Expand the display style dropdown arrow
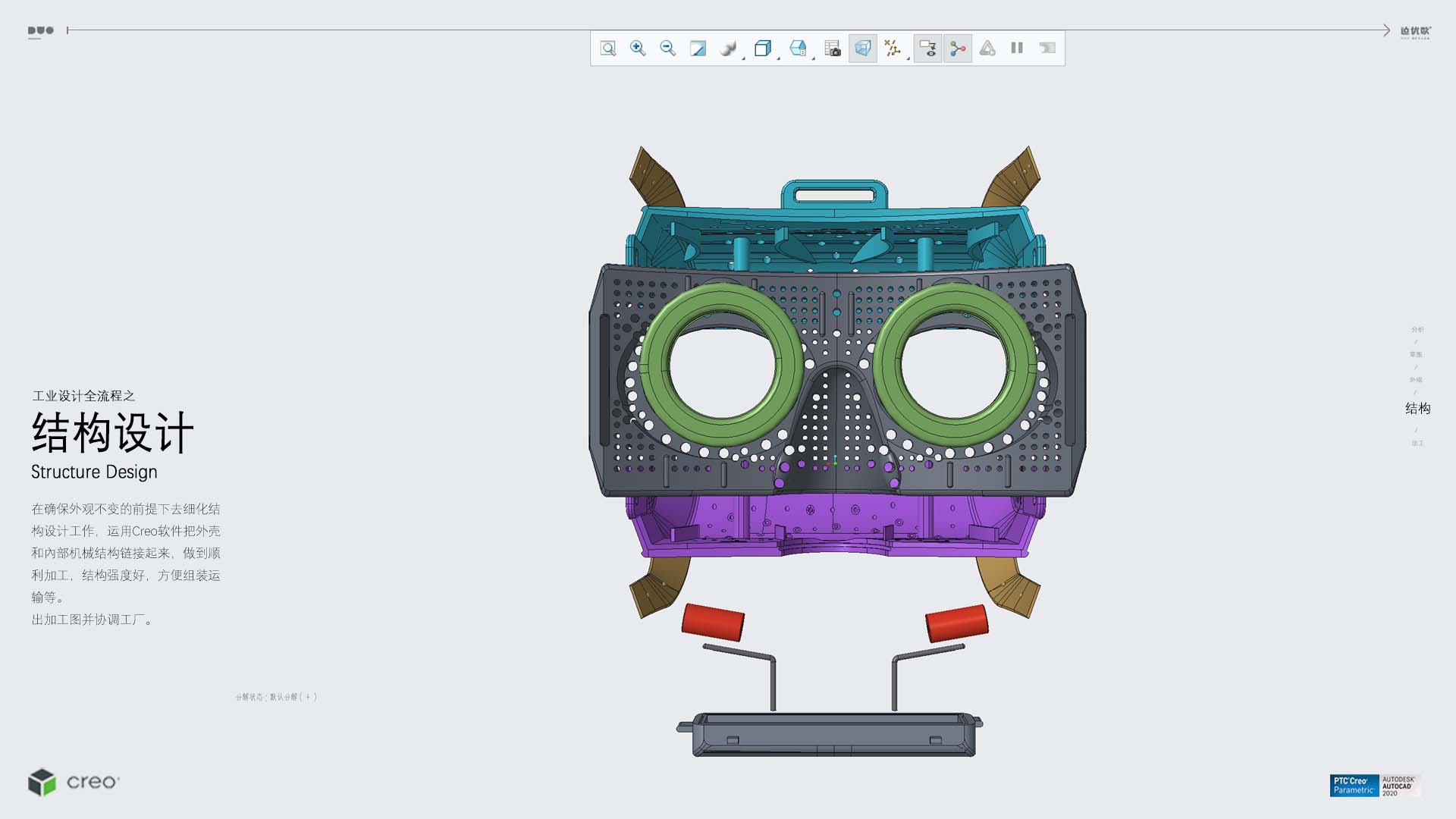 [x=743, y=58]
